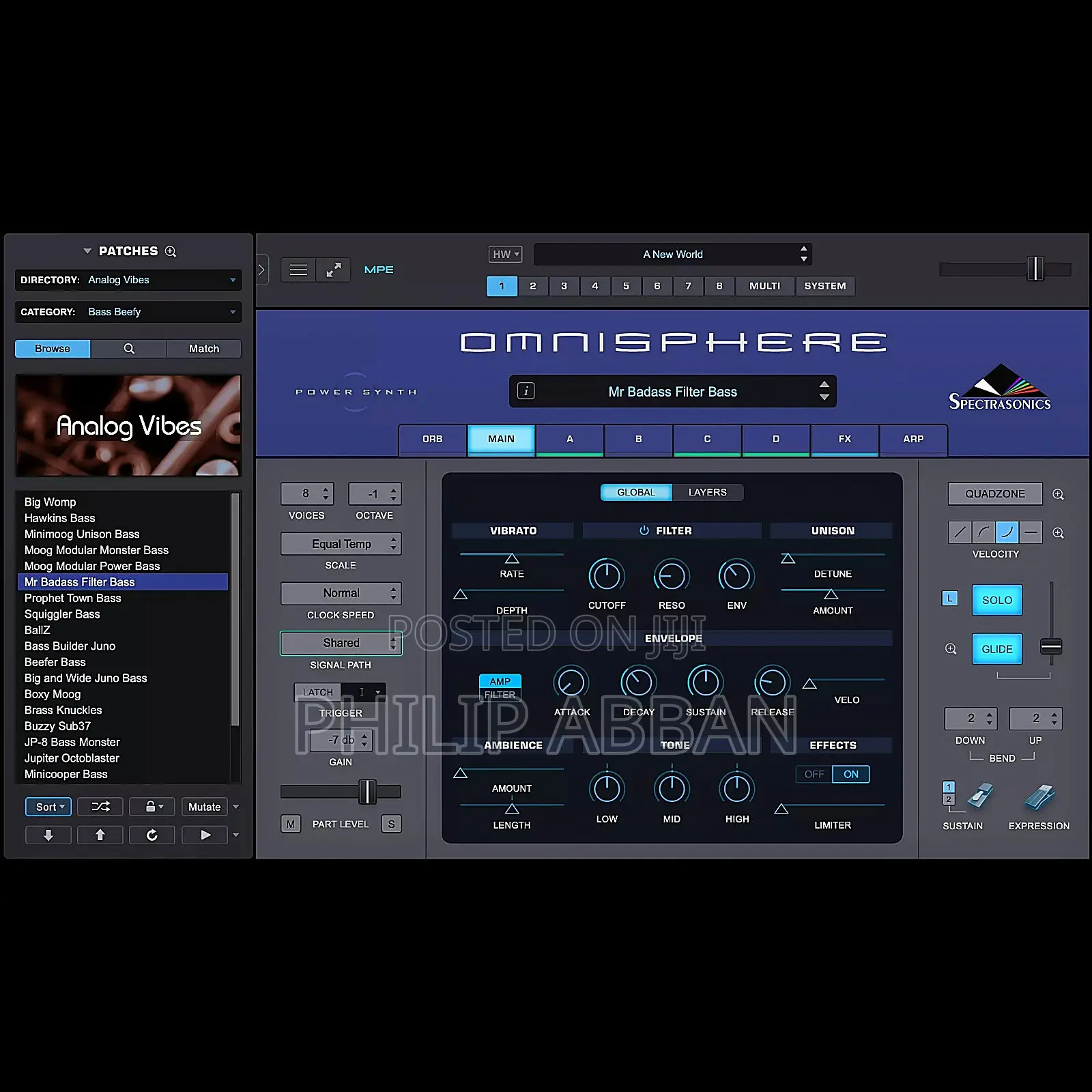Screen dimensions: 1092x1092
Task: Click the shuffle patches icon
Action: (x=100, y=807)
